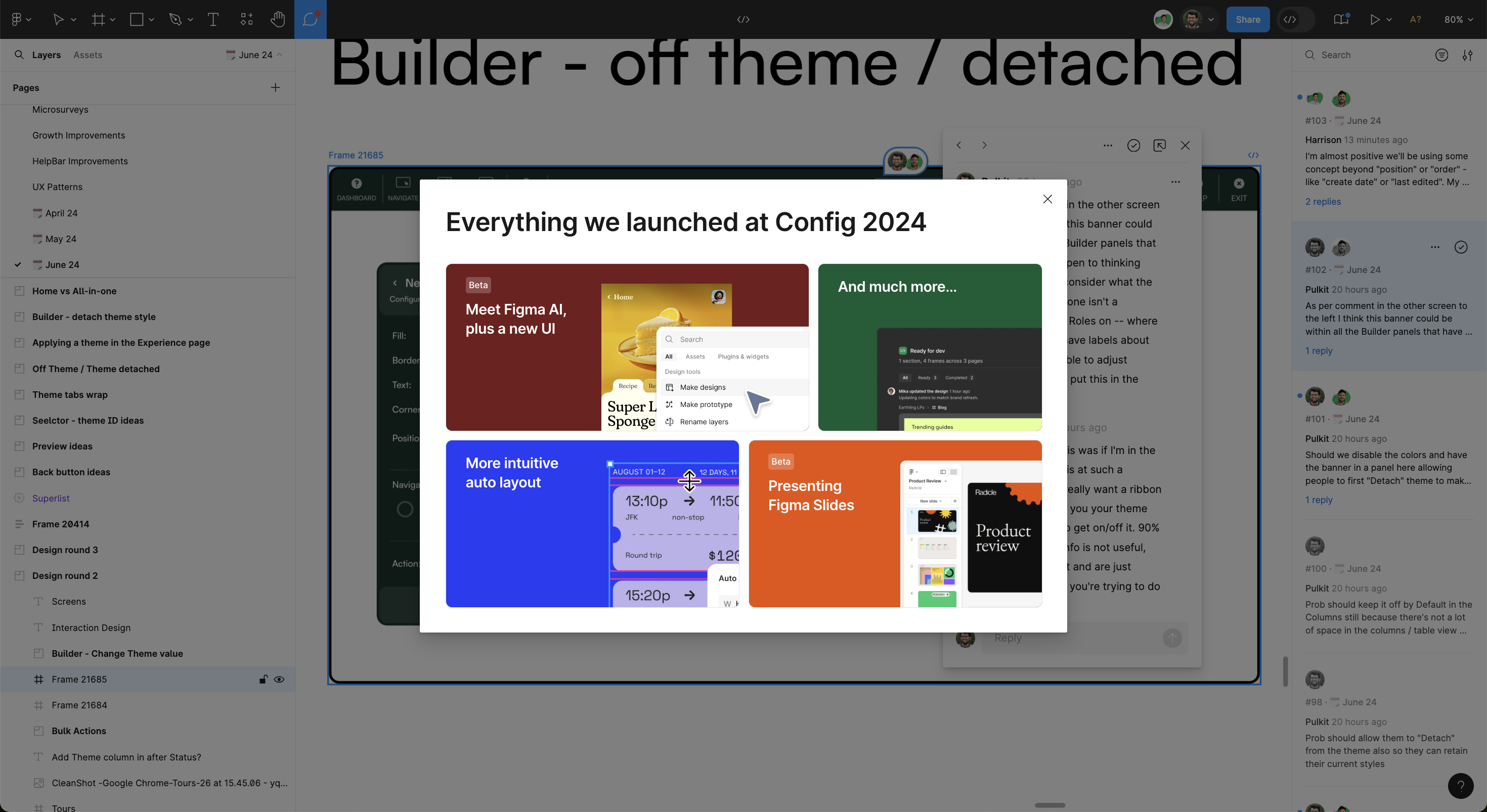This screenshot has height=812, width=1487.
Task: Mark comment thread as resolved
Action: point(1133,146)
